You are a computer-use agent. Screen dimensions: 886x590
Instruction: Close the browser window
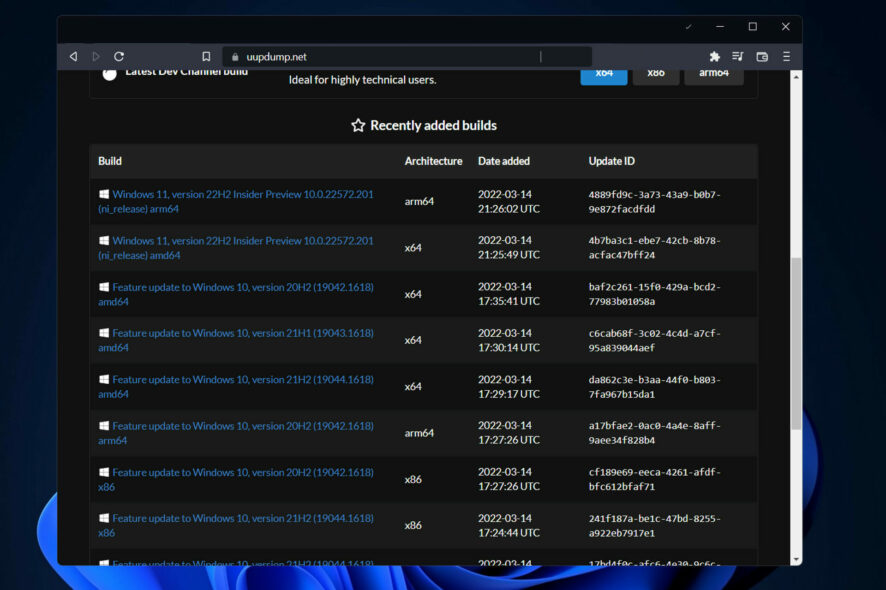click(x=785, y=27)
